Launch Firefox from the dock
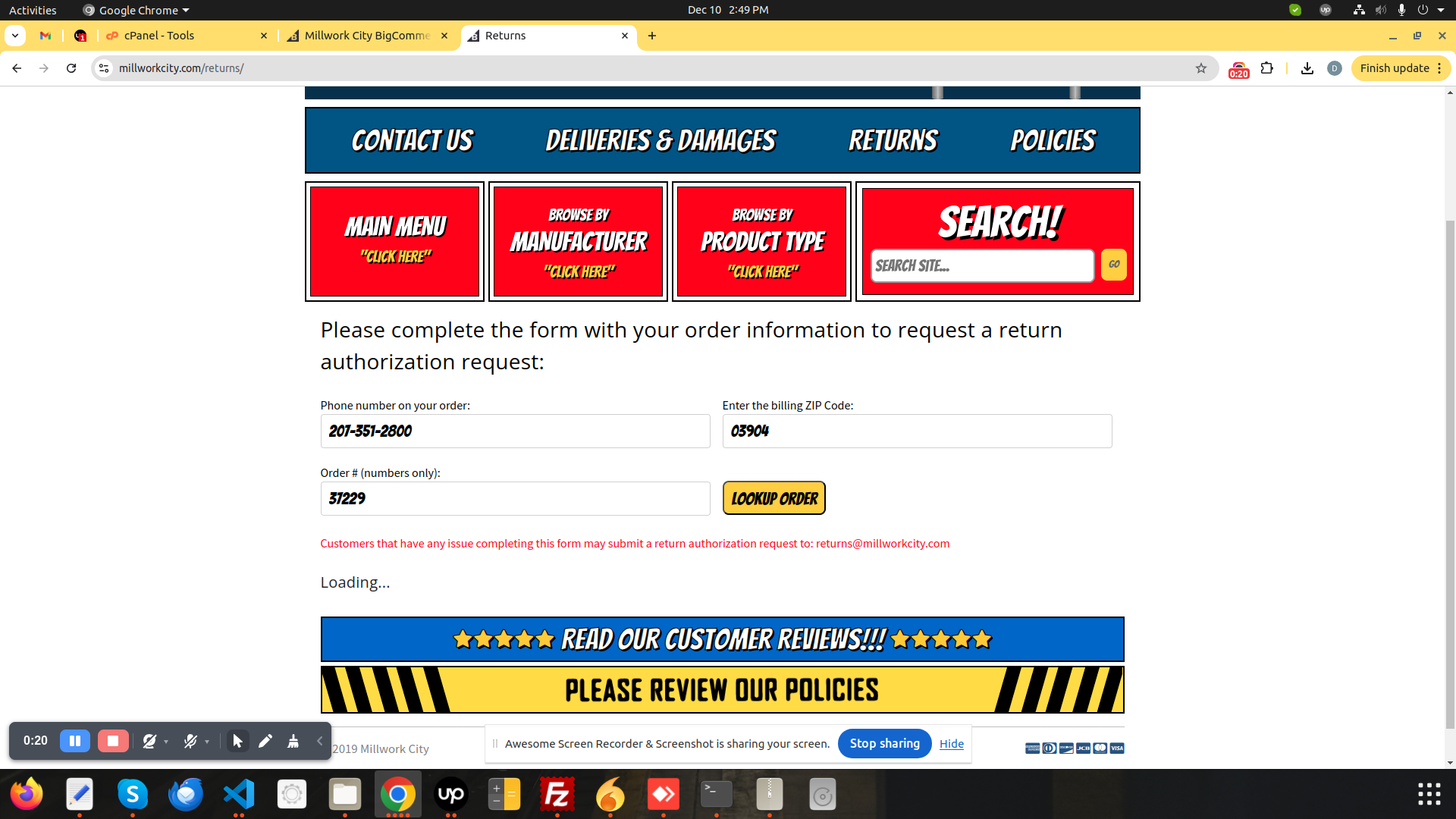 27,794
